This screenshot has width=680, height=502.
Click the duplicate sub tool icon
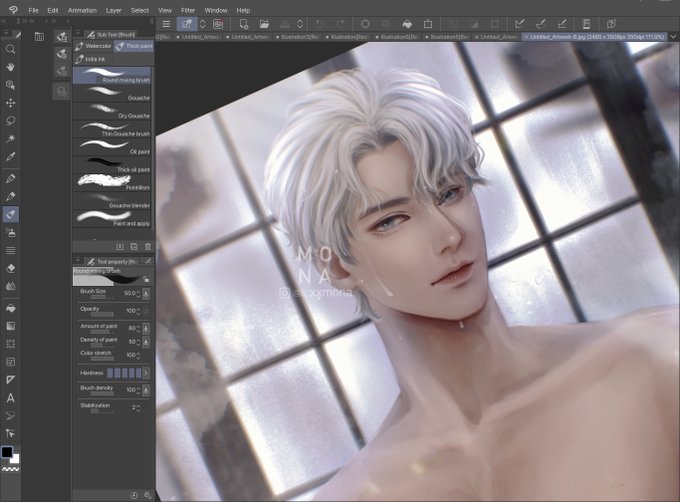(134, 247)
